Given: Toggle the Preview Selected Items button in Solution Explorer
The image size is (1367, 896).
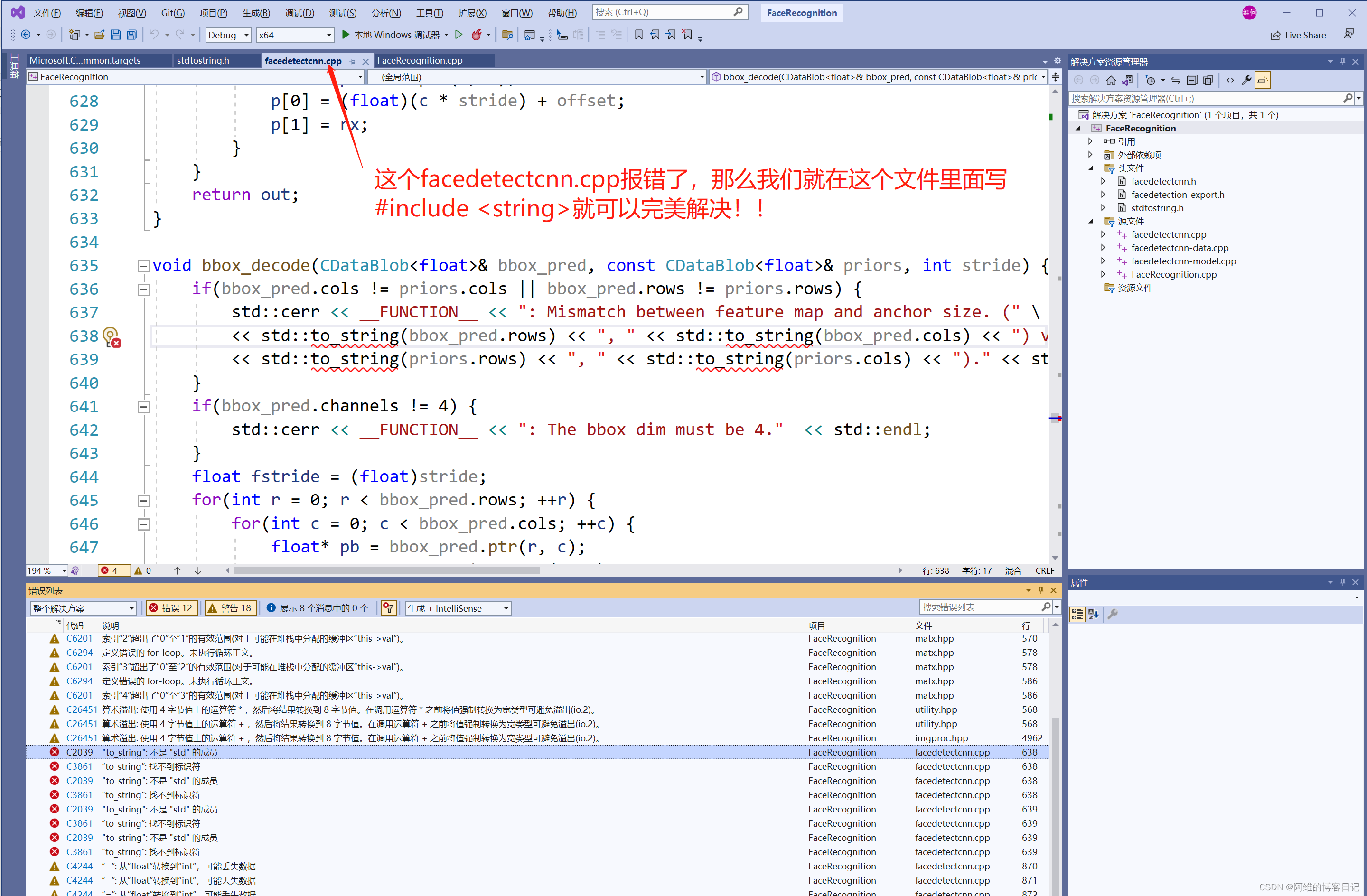Looking at the screenshot, I should pyautogui.click(x=1262, y=80).
